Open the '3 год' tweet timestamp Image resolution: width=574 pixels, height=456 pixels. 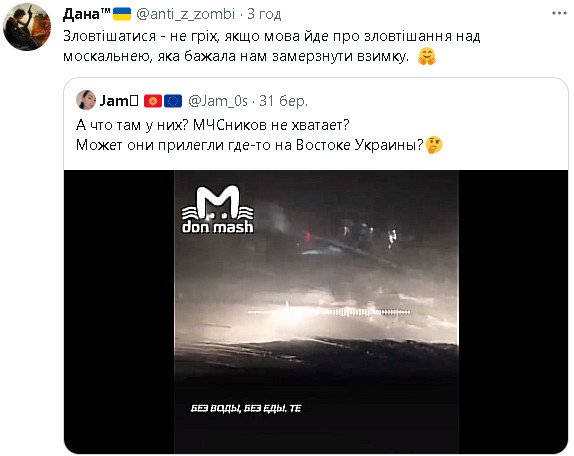point(264,14)
